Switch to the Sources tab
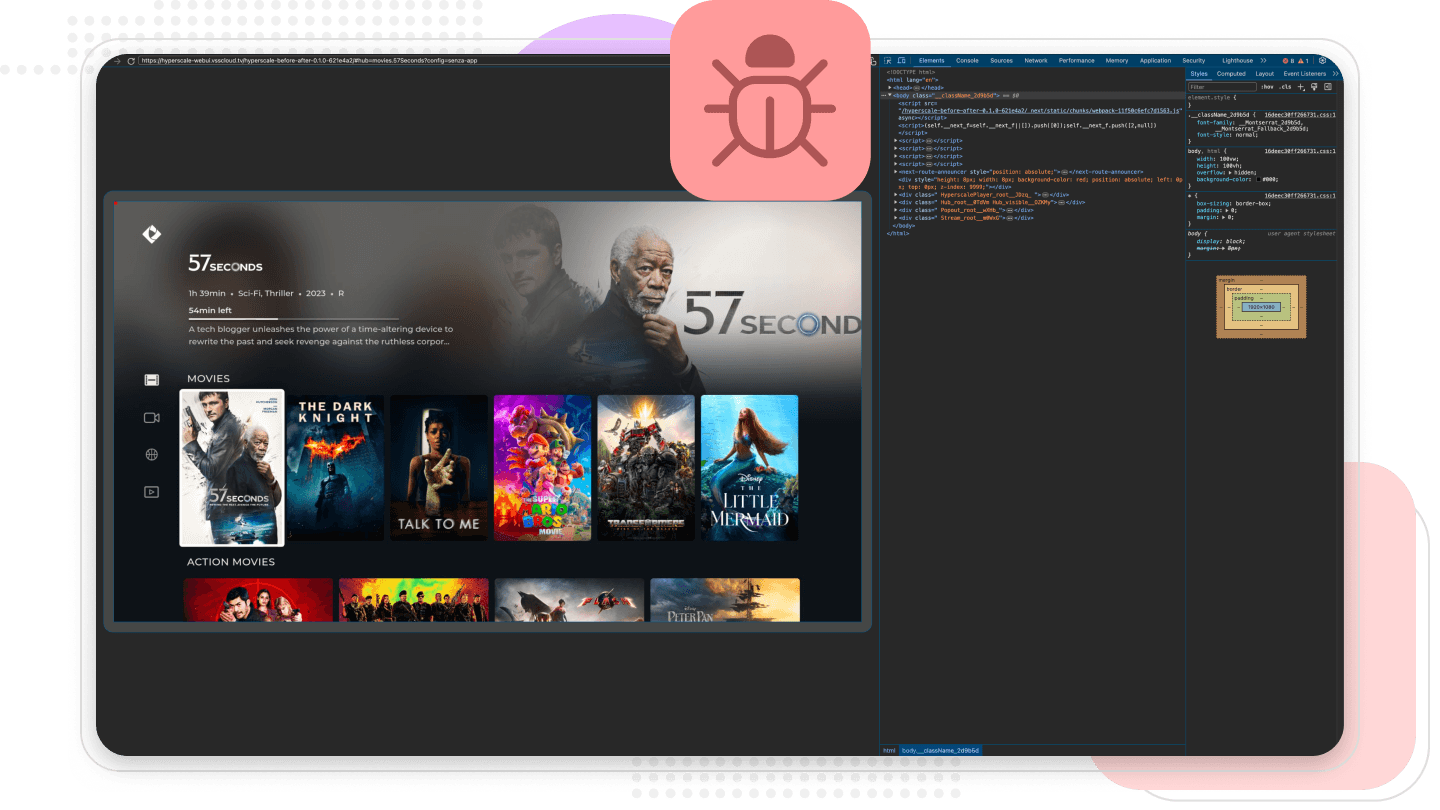Viewport: 1440px width, 810px height. click(x=1001, y=61)
